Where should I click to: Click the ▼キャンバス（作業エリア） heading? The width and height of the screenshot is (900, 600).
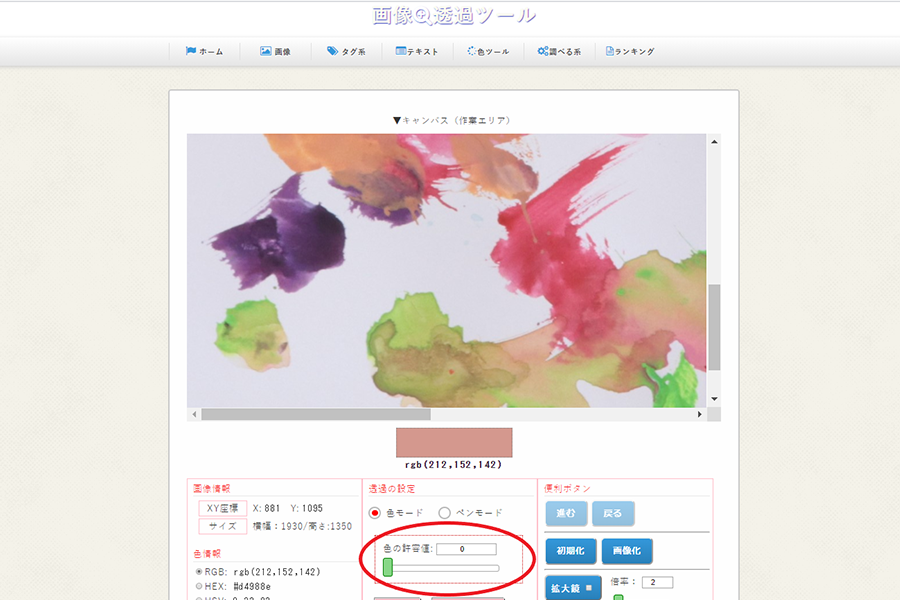coord(452,120)
